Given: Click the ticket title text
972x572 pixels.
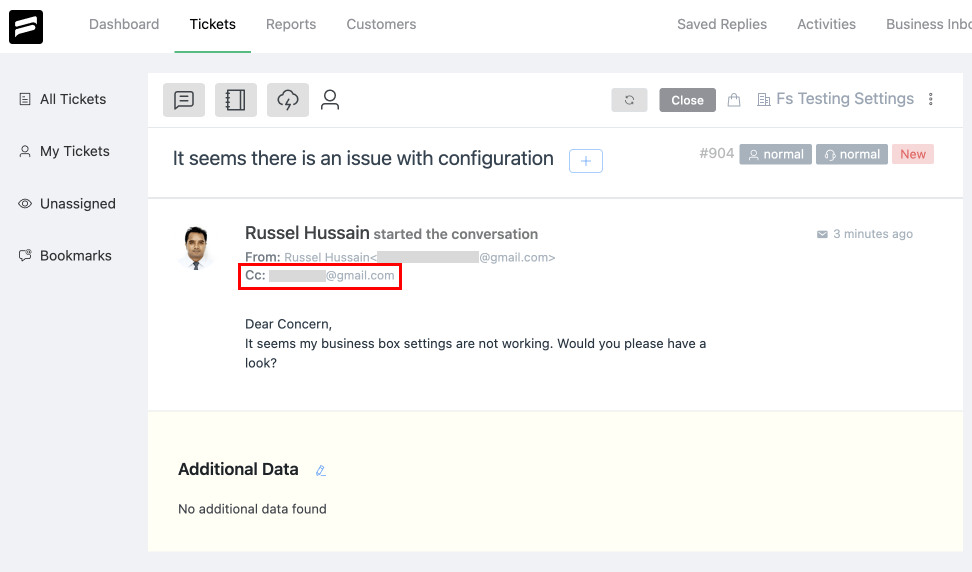Looking at the screenshot, I should (363, 159).
